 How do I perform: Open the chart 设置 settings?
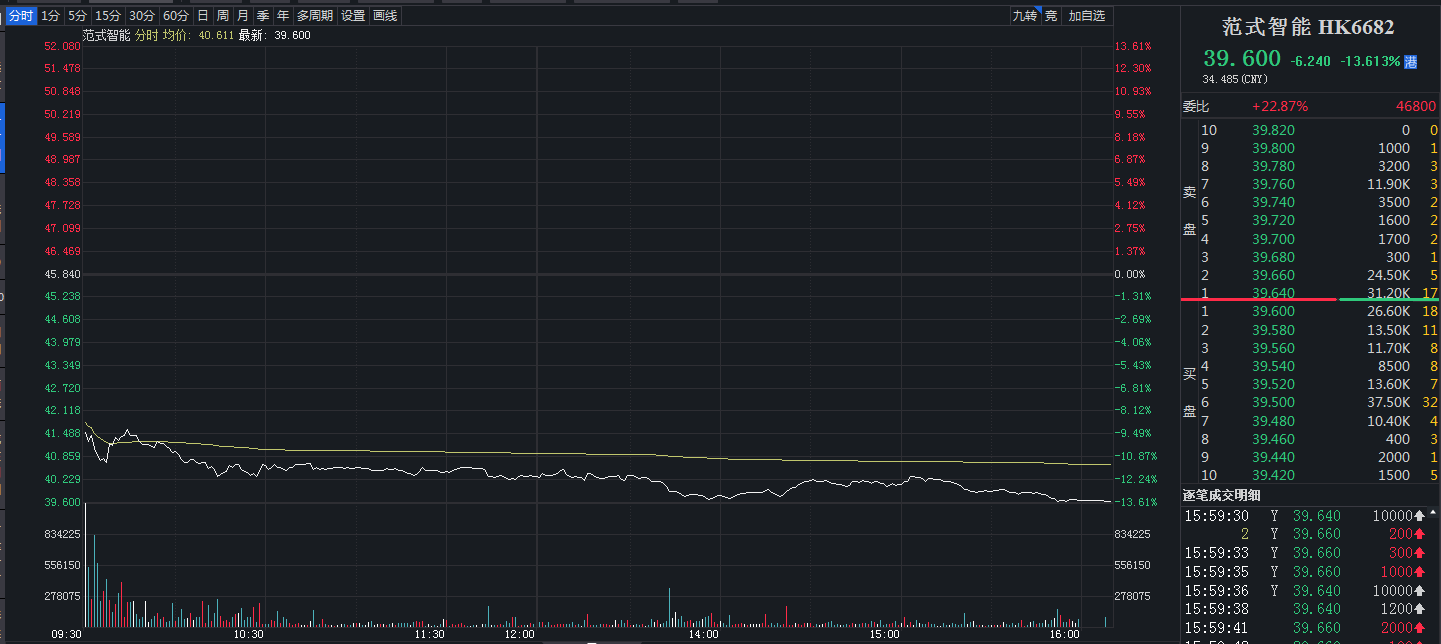tap(351, 15)
